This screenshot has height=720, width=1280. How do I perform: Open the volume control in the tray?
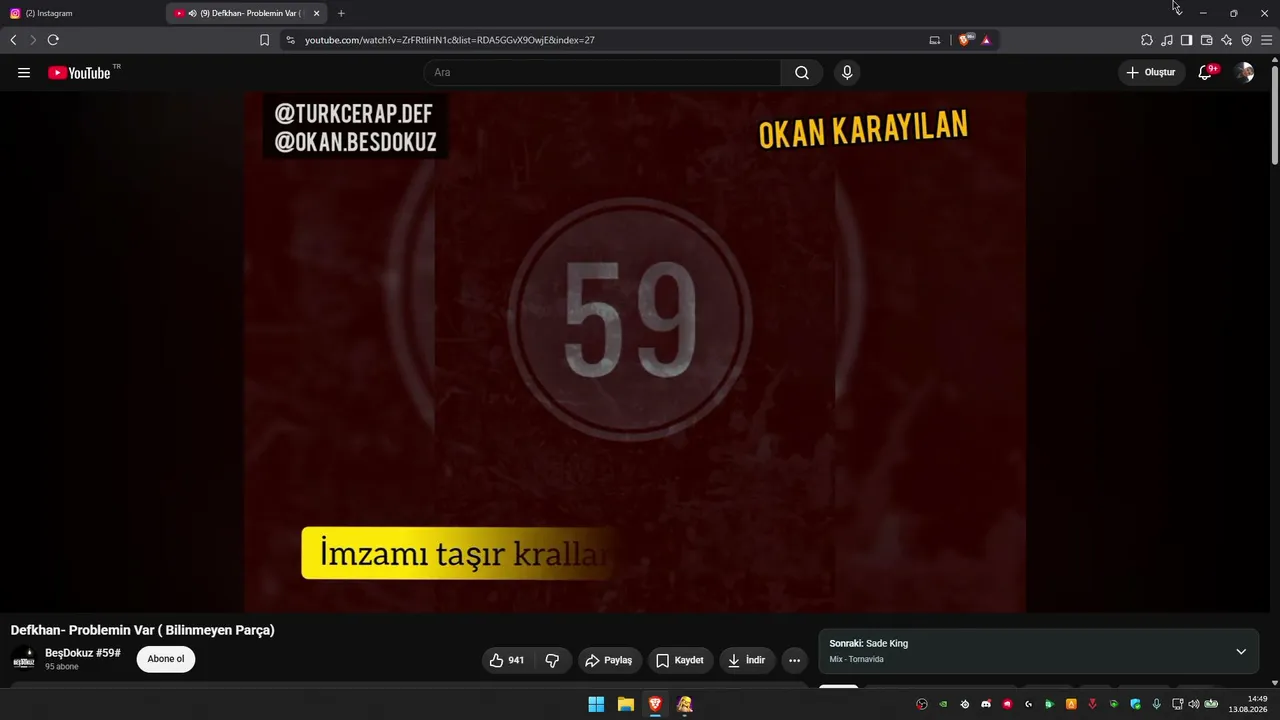point(1194,704)
